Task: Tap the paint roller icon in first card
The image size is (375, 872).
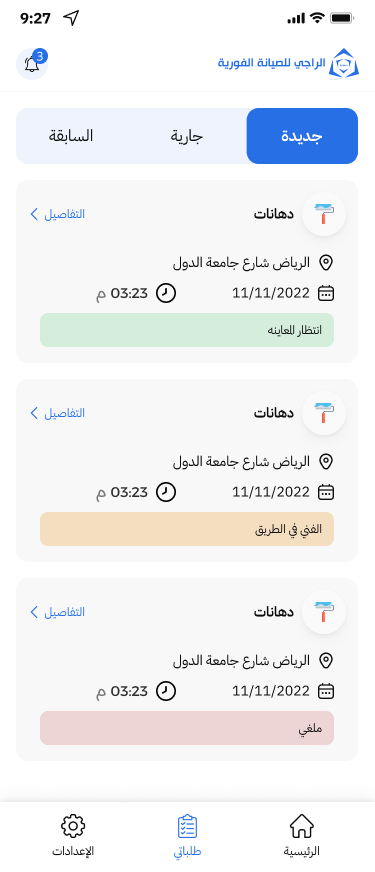Action: pos(324,214)
